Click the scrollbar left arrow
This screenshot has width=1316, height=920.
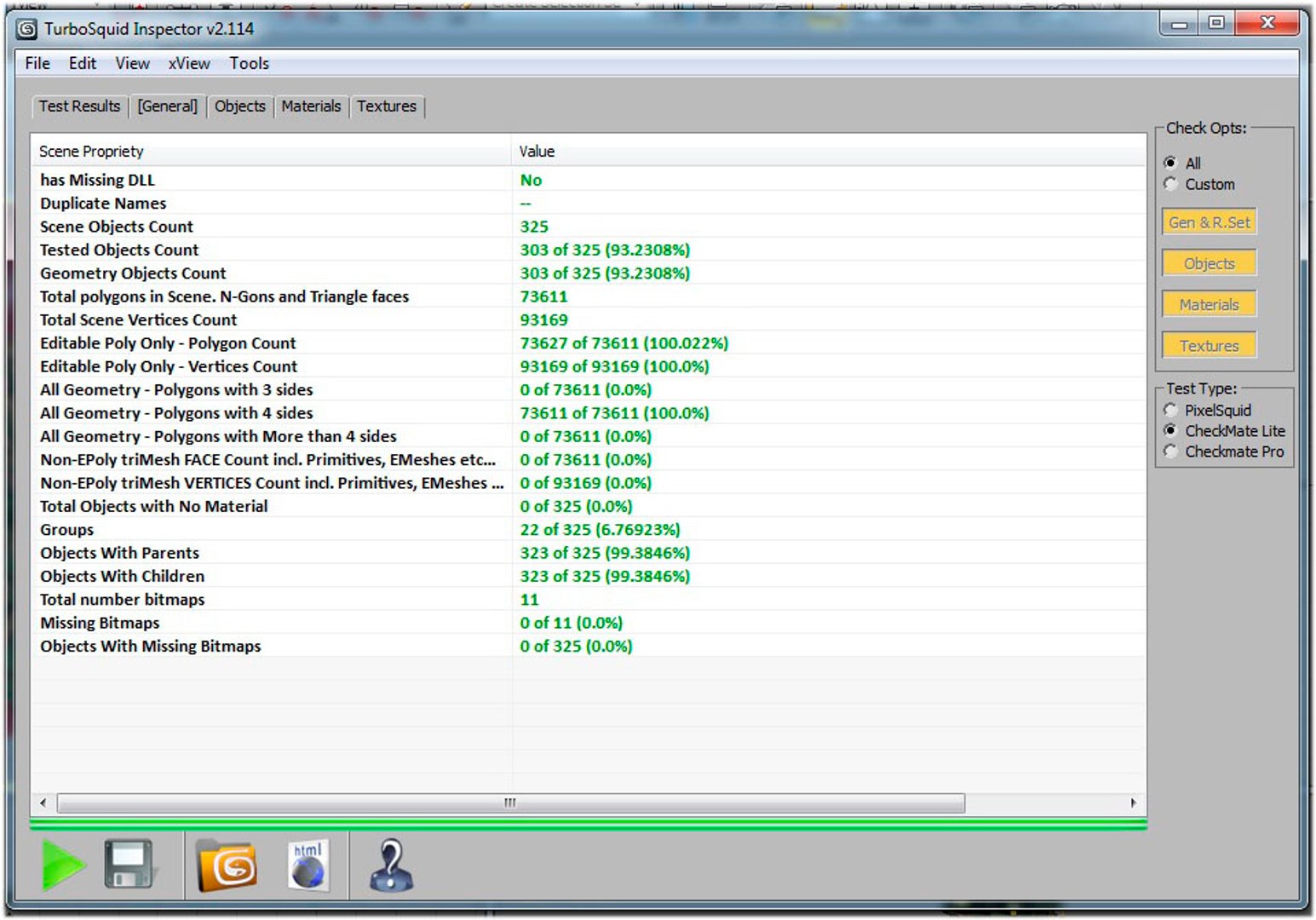(43, 802)
